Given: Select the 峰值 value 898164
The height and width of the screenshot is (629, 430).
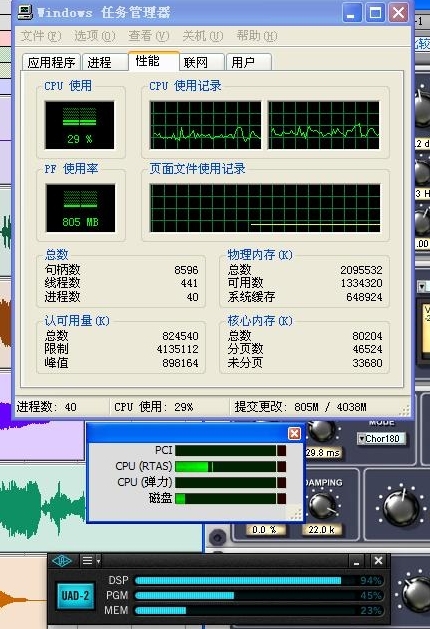Looking at the screenshot, I should click(x=180, y=363).
